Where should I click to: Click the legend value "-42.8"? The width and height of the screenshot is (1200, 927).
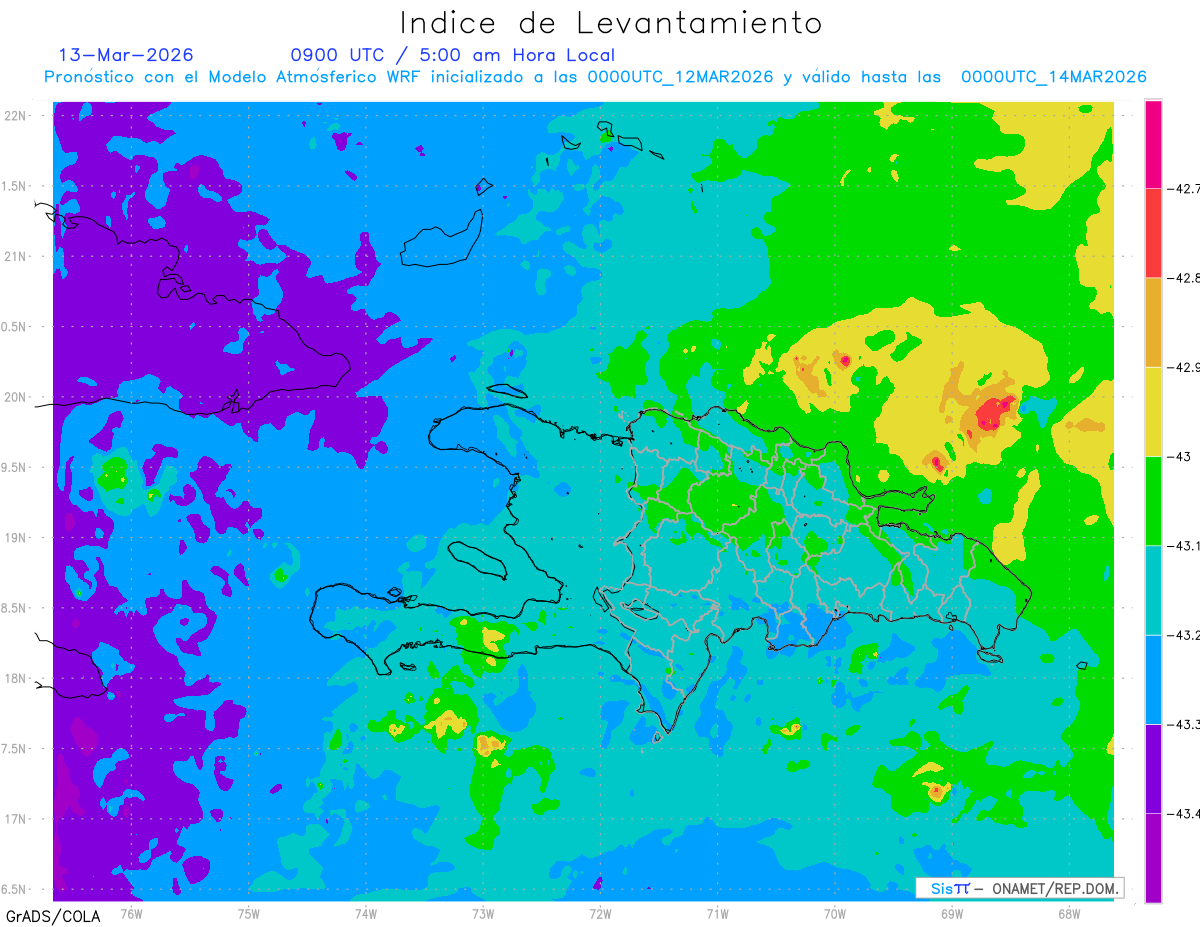[x=1184, y=278]
